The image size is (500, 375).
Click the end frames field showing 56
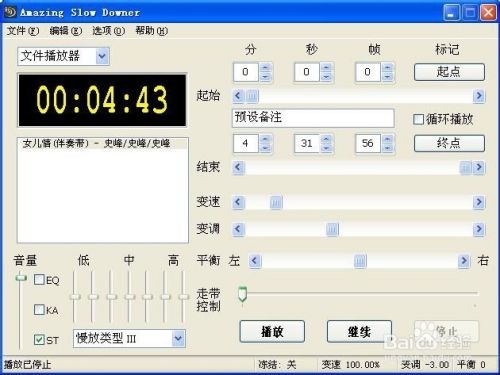click(368, 143)
